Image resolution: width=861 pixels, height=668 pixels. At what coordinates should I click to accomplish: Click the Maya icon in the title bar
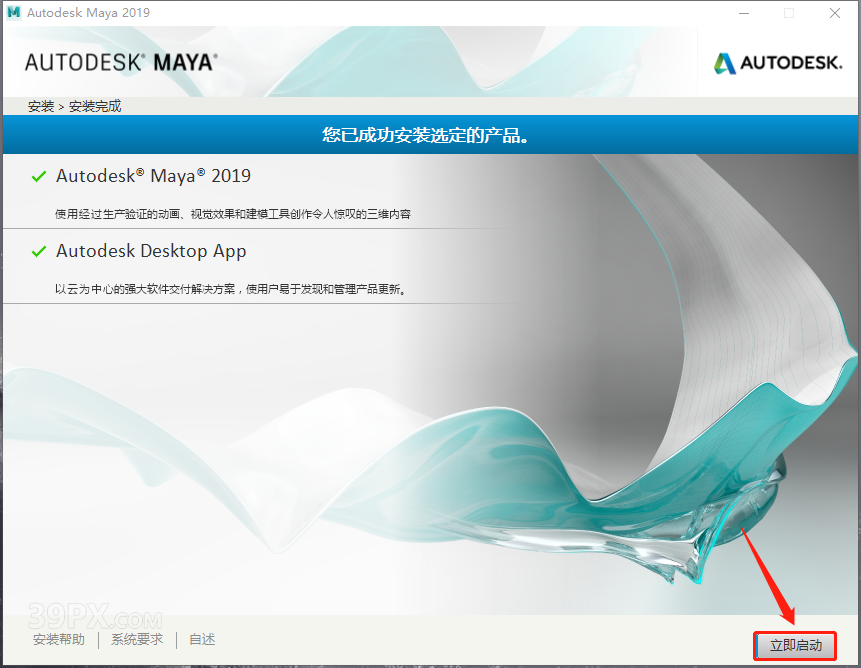point(14,12)
